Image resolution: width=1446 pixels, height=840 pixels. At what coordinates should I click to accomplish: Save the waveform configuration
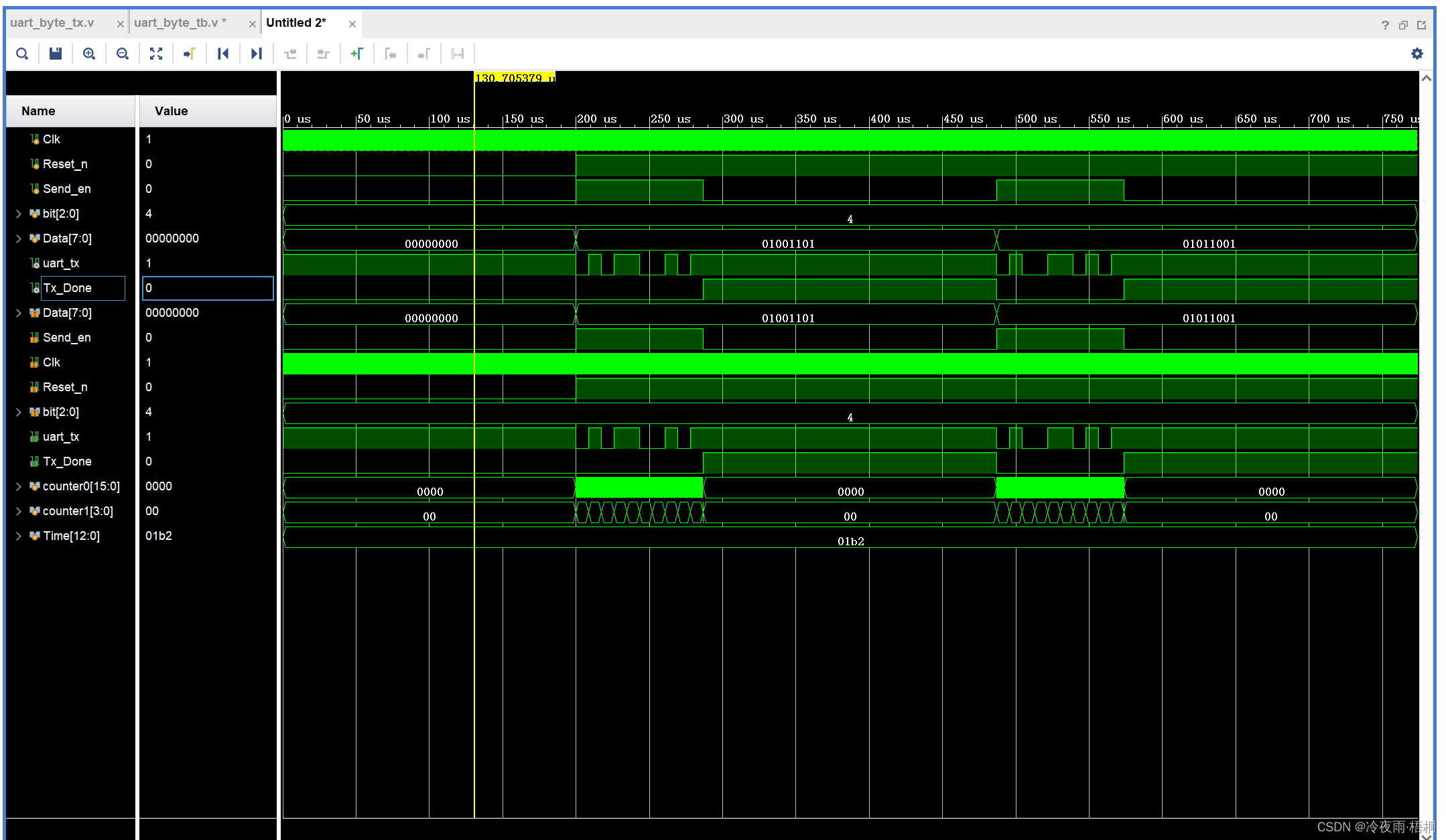point(56,54)
